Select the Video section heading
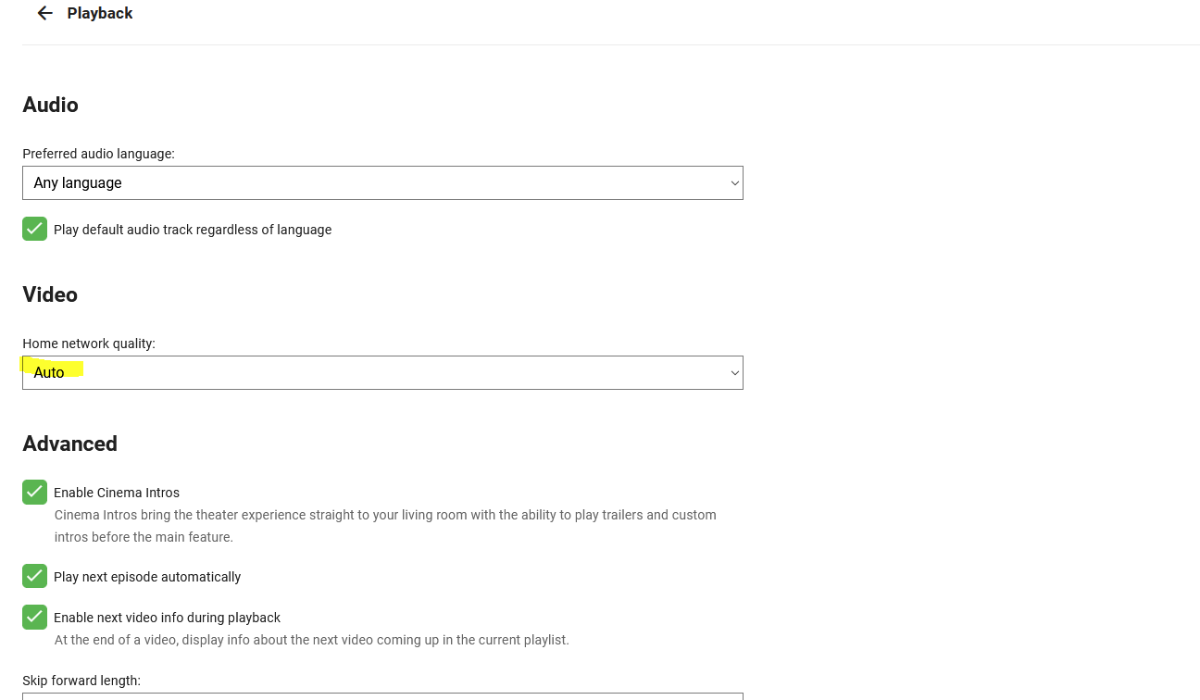1200x700 pixels. pyautogui.click(x=50, y=294)
